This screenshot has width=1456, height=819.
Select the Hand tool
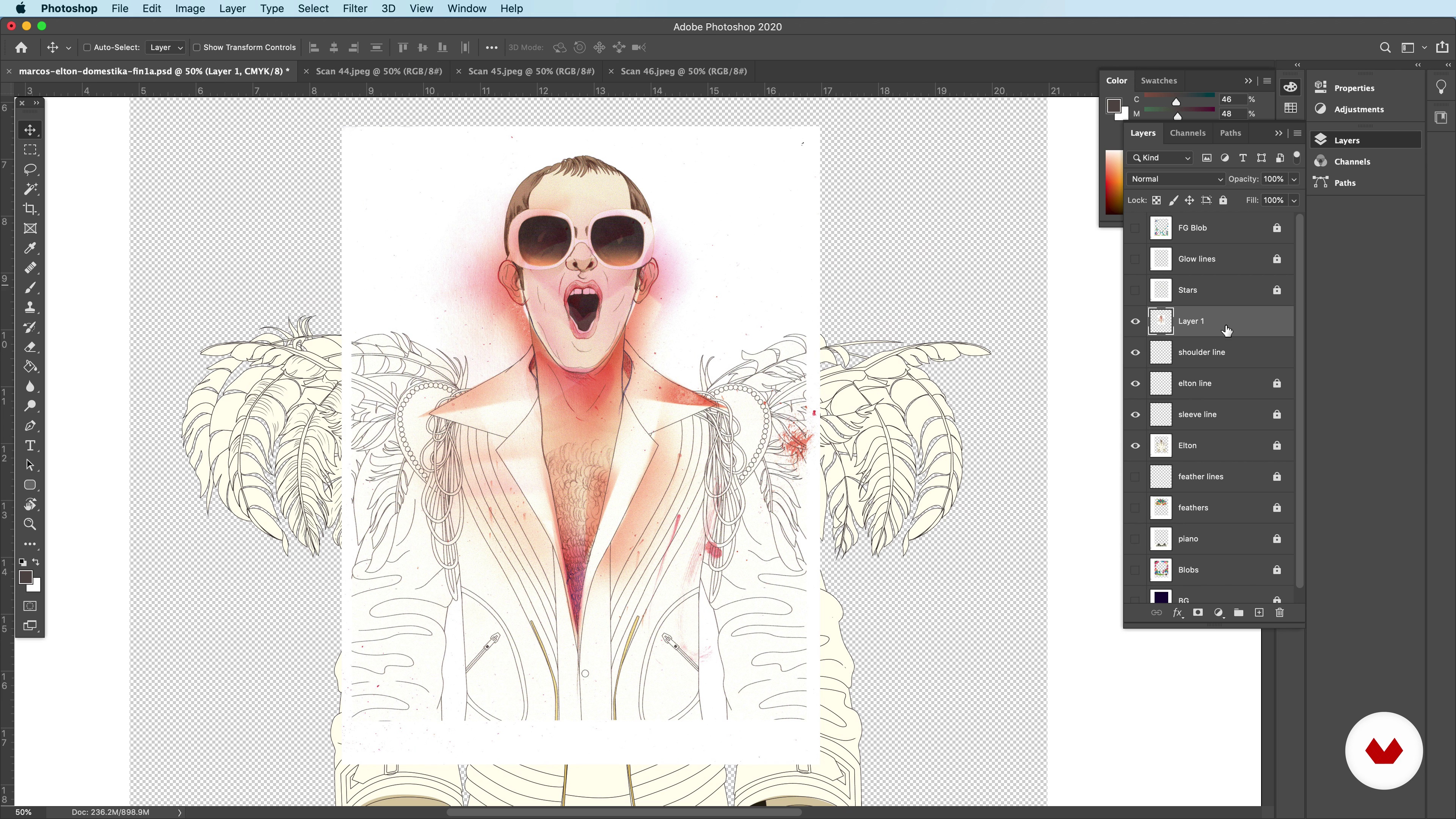pos(30,505)
